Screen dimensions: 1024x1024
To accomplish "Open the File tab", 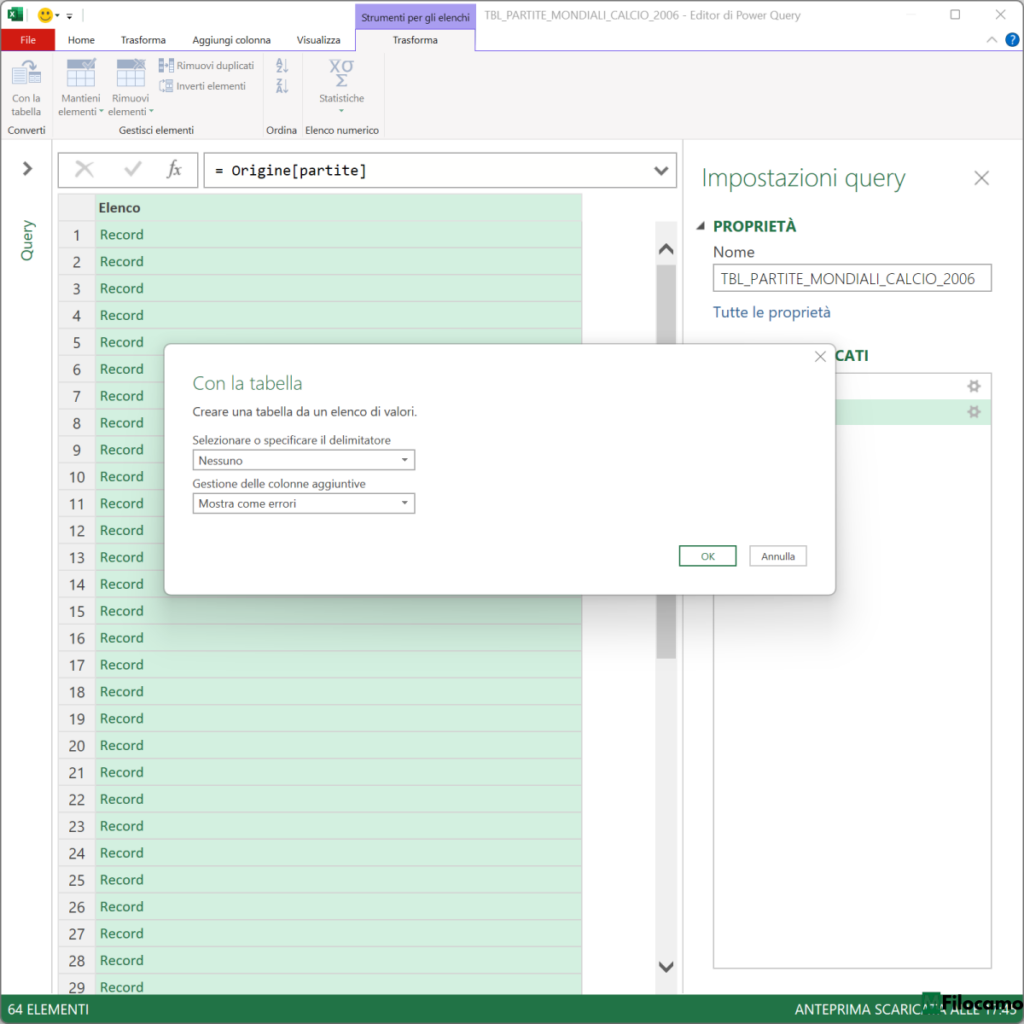I will tap(27, 40).
